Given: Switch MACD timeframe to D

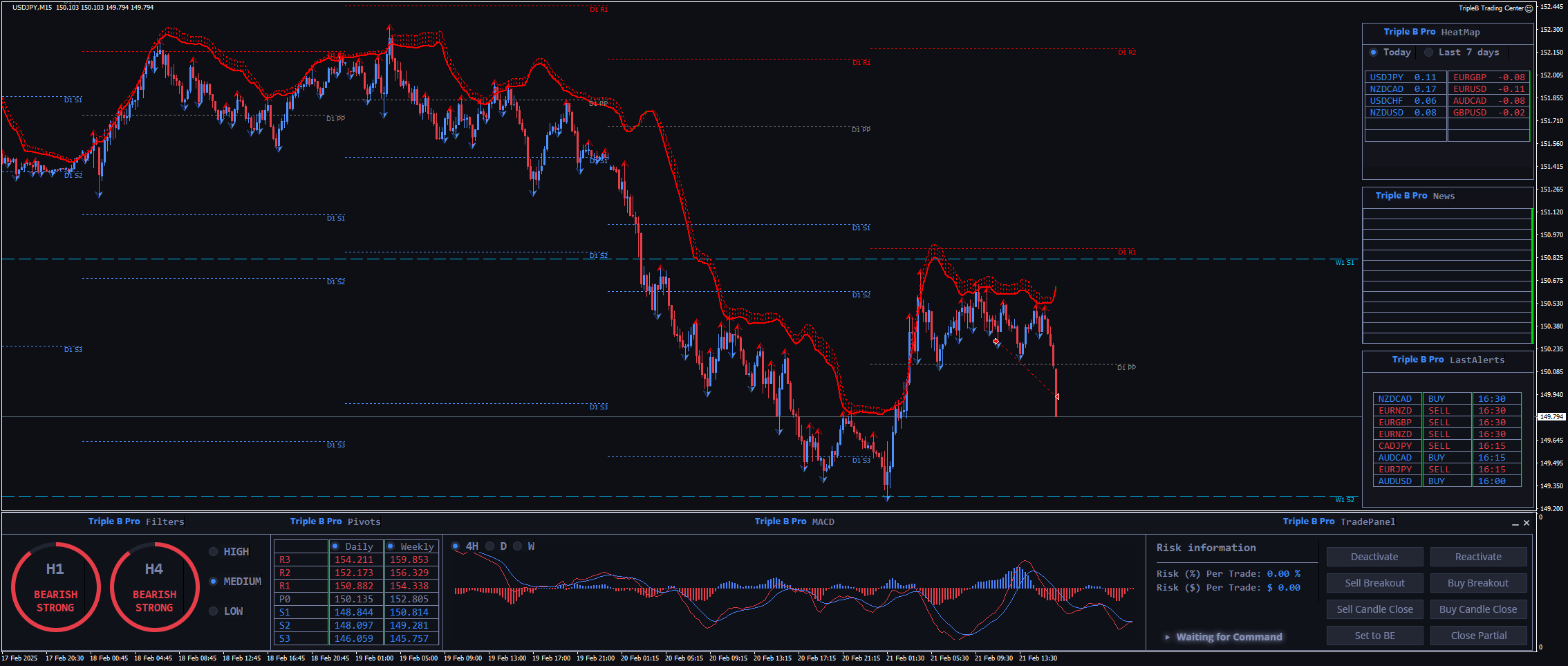Looking at the screenshot, I should tap(490, 546).
